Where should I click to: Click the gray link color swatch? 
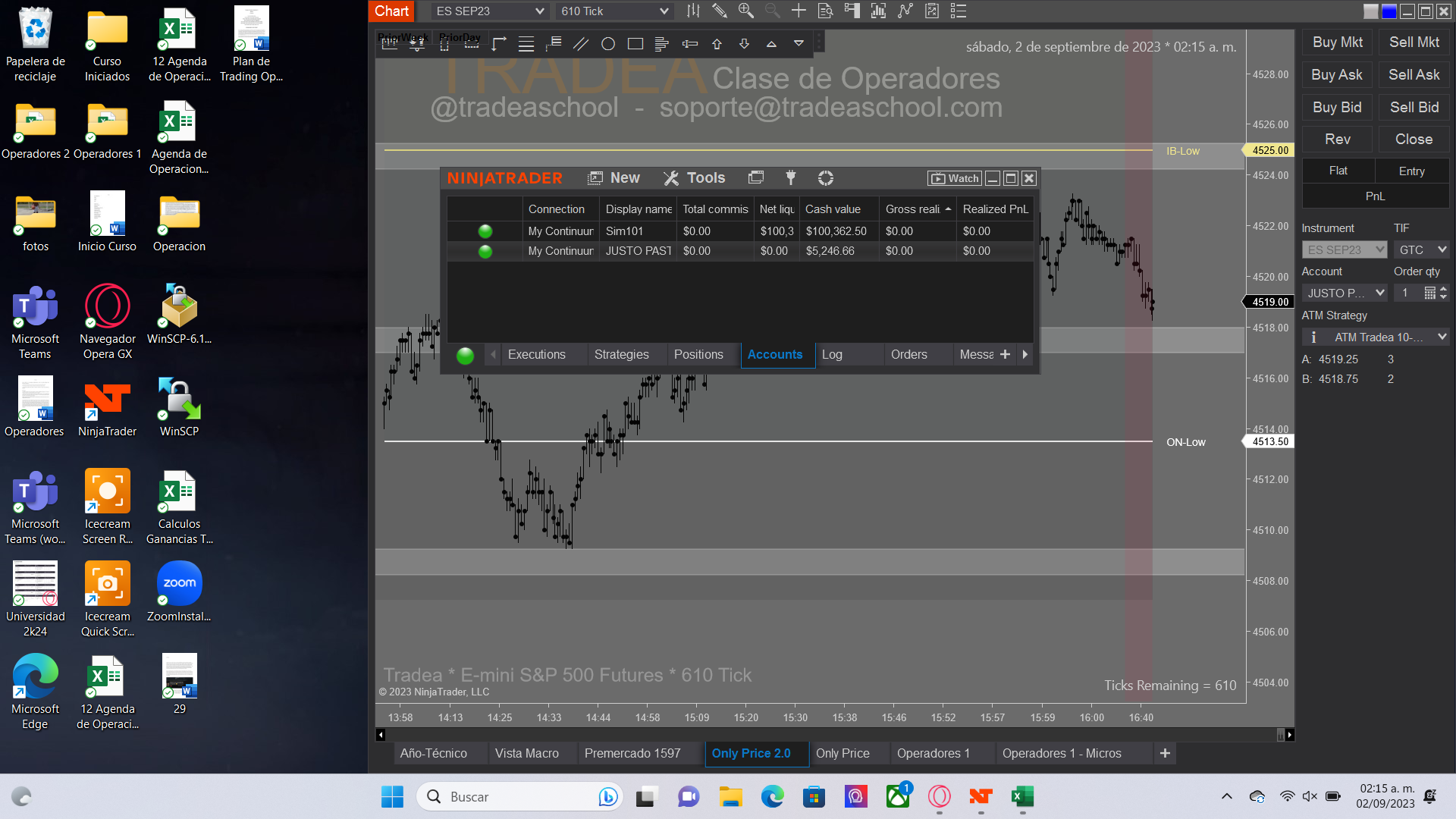1371,11
